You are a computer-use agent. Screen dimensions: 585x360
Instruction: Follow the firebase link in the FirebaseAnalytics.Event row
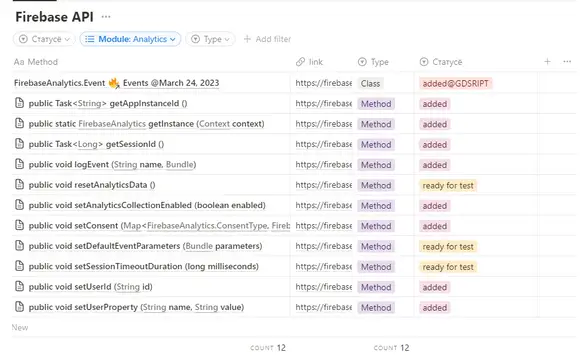[x=323, y=83]
